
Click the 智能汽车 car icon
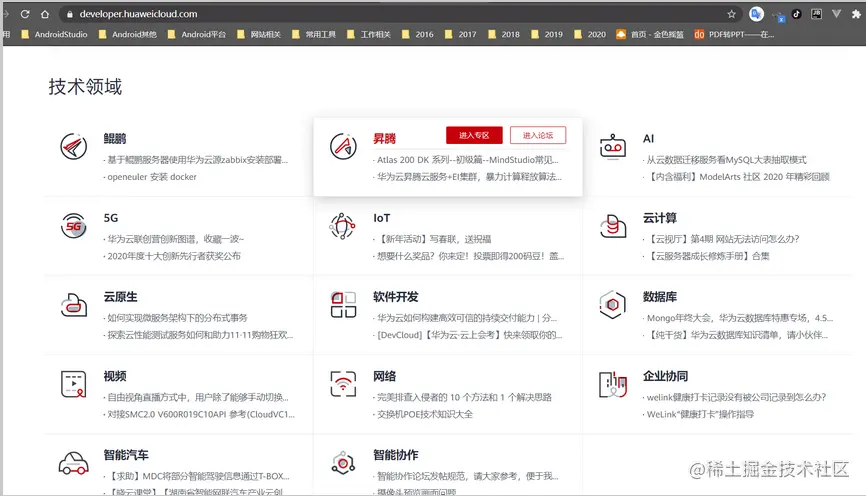click(x=73, y=463)
